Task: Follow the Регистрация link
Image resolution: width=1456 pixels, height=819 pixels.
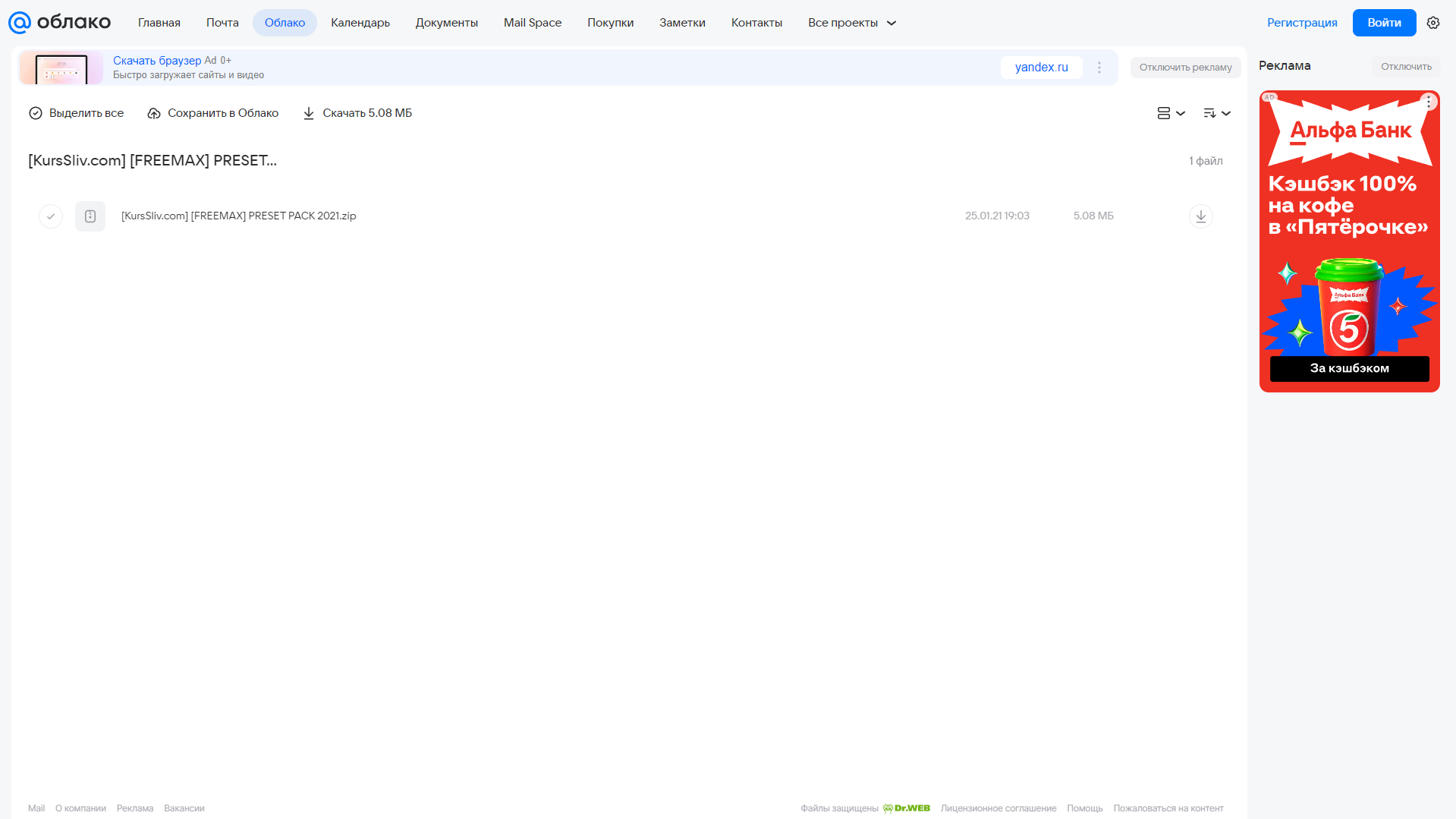Action: [x=1302, y=23]
